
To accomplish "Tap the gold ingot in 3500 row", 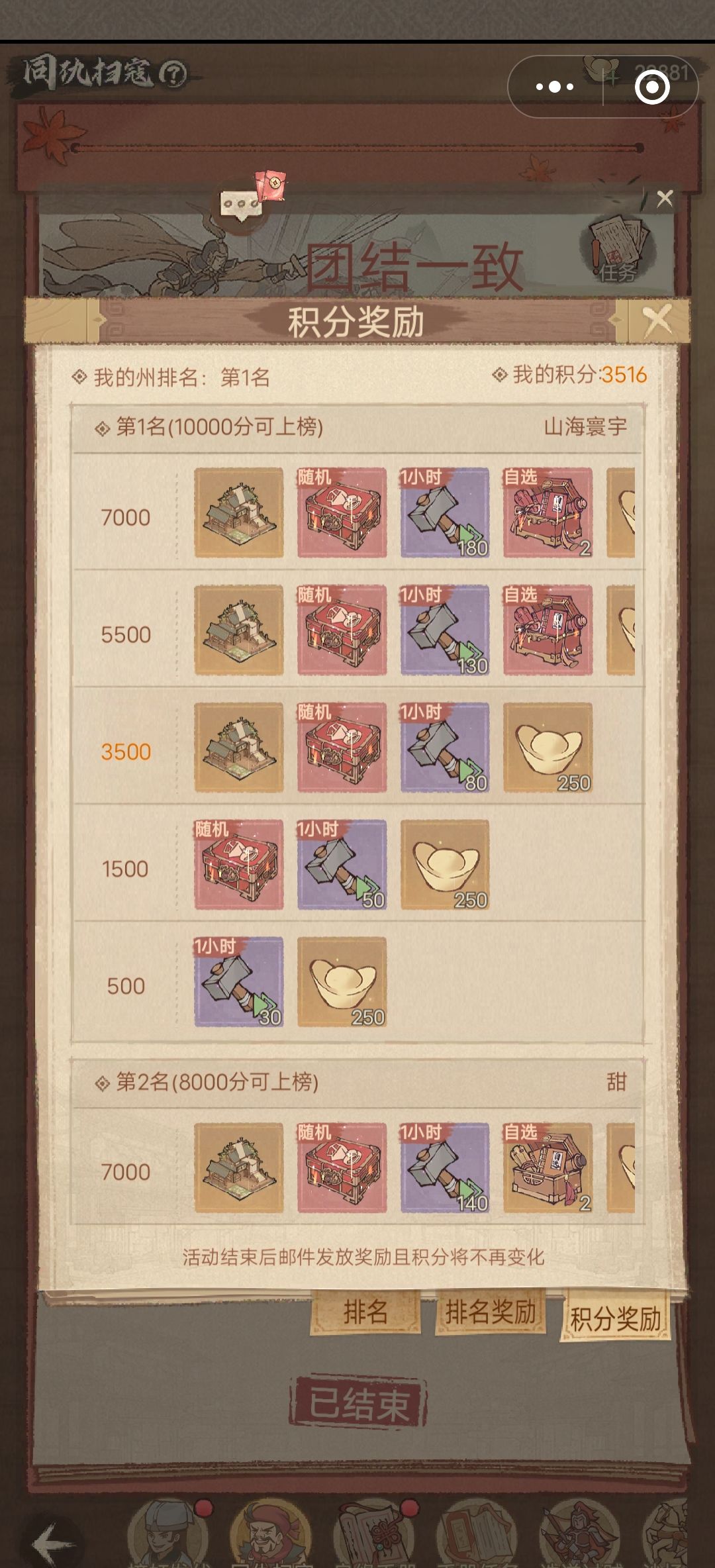I will click(548, 748).
